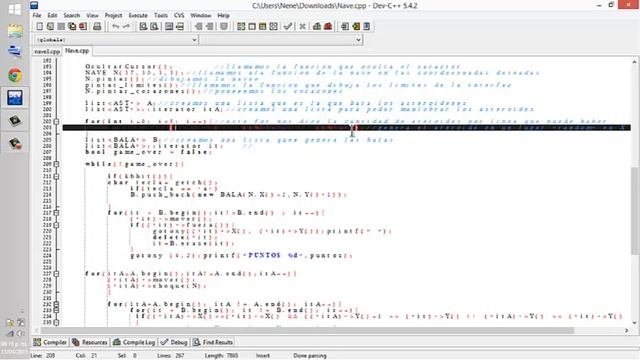This screenshot has width=640, height=360.
Task: Collapse the fold marker at line 232
Action: pos(56,304)
